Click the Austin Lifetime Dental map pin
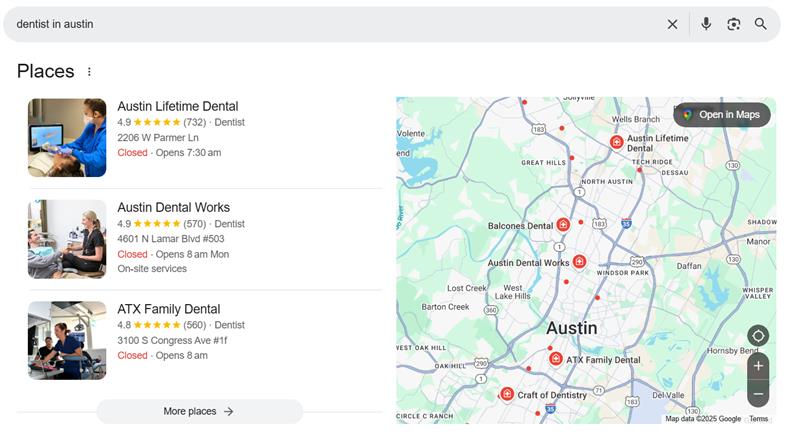Viewport: 800px width, 442px height. [616, 142]
